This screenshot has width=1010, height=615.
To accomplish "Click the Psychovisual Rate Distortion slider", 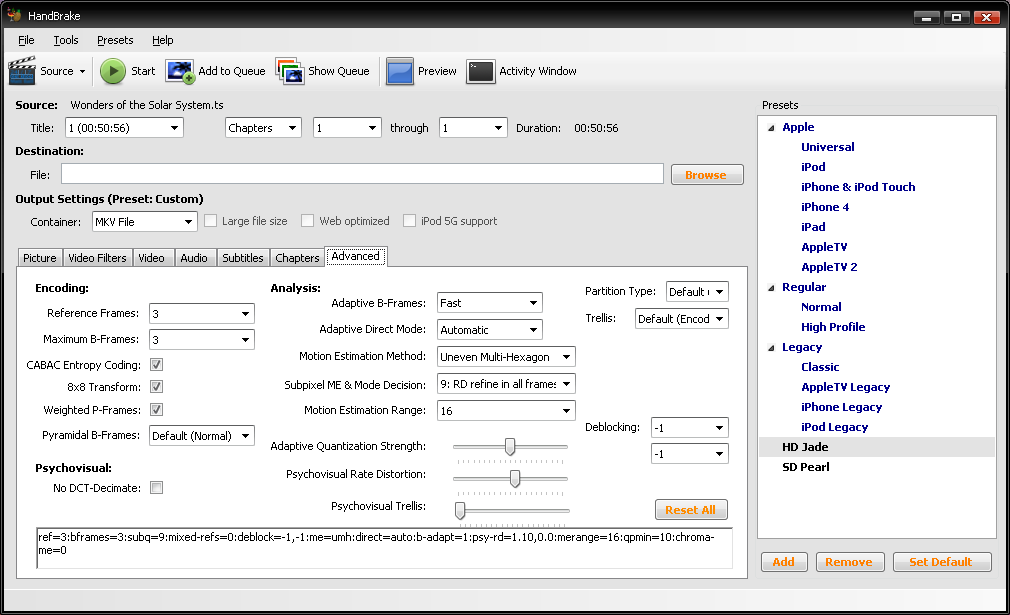I will point(510,478).
